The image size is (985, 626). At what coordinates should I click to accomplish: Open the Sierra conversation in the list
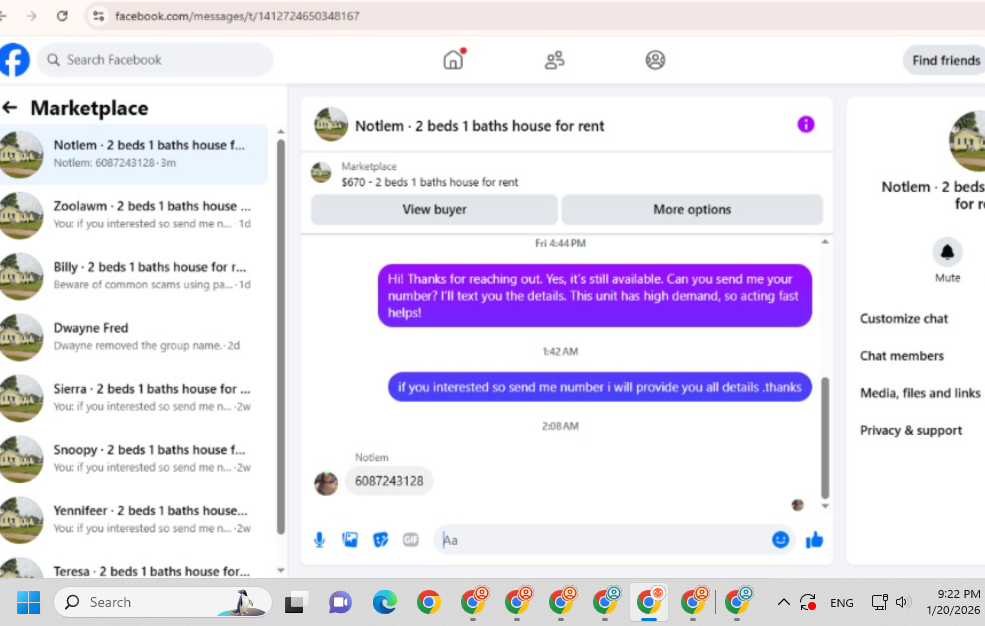click(x=134, y=397)
